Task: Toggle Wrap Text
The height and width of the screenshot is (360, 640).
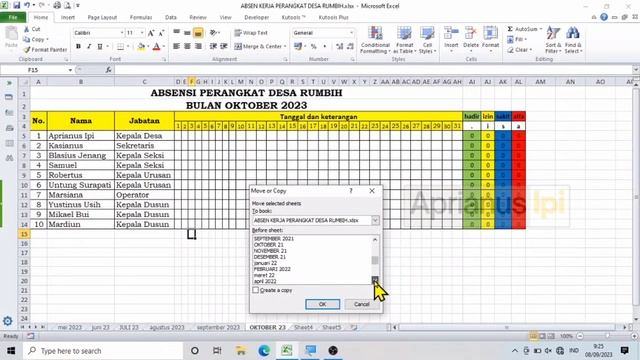Action: (251, 33)
